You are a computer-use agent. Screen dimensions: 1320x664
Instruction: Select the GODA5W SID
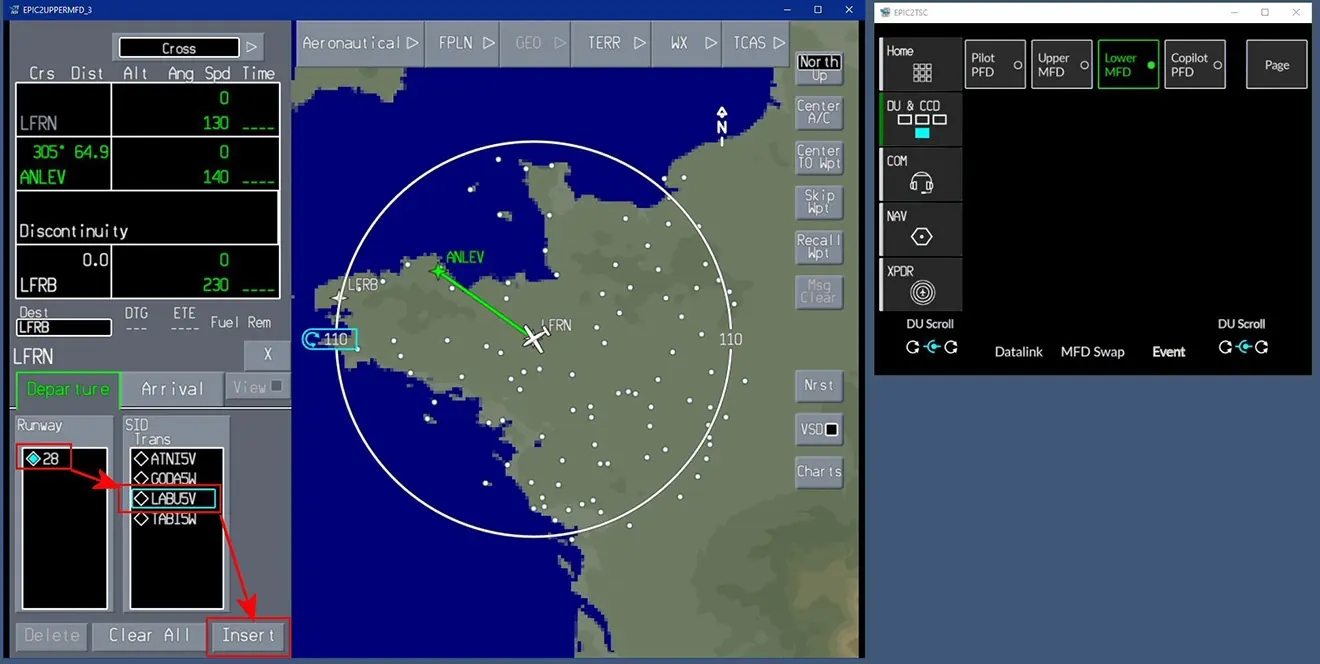167,479
